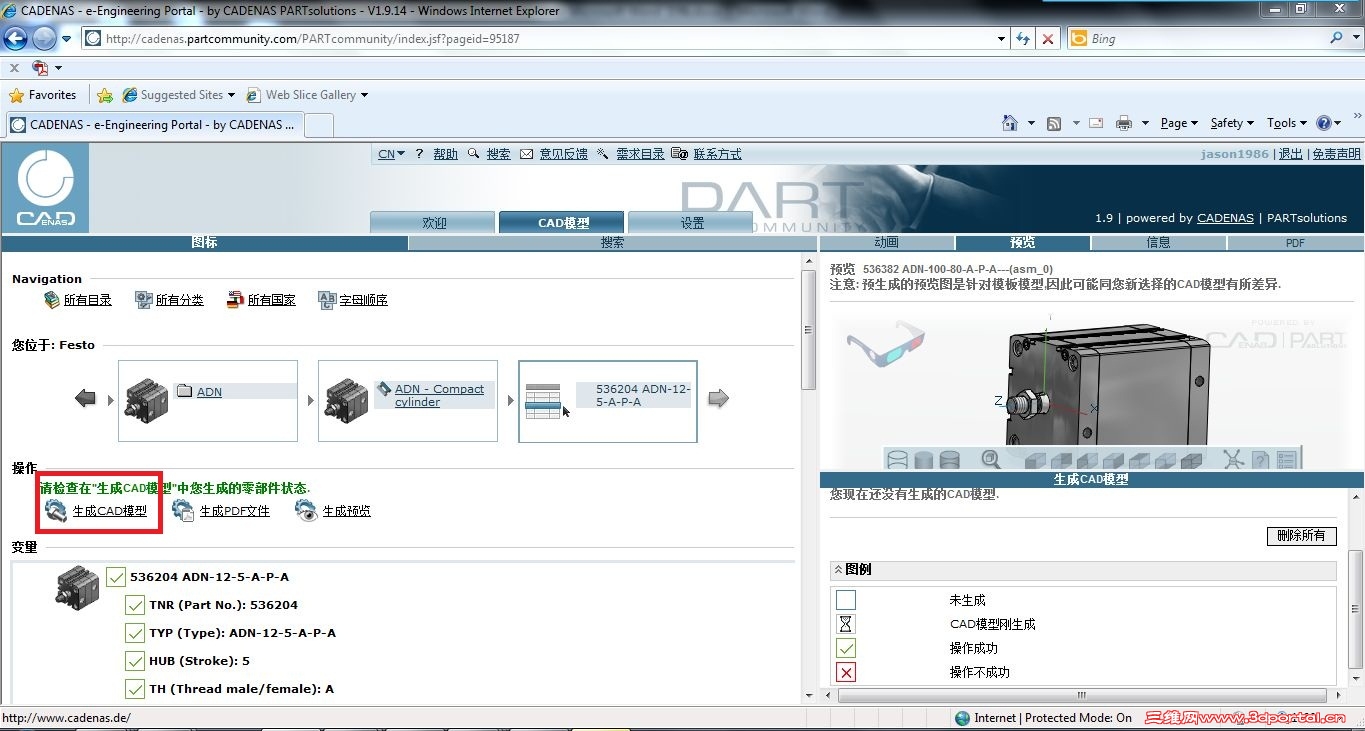
Task: Click the zoom magnifier in preview toolbar
Action: tap(990, 459)
